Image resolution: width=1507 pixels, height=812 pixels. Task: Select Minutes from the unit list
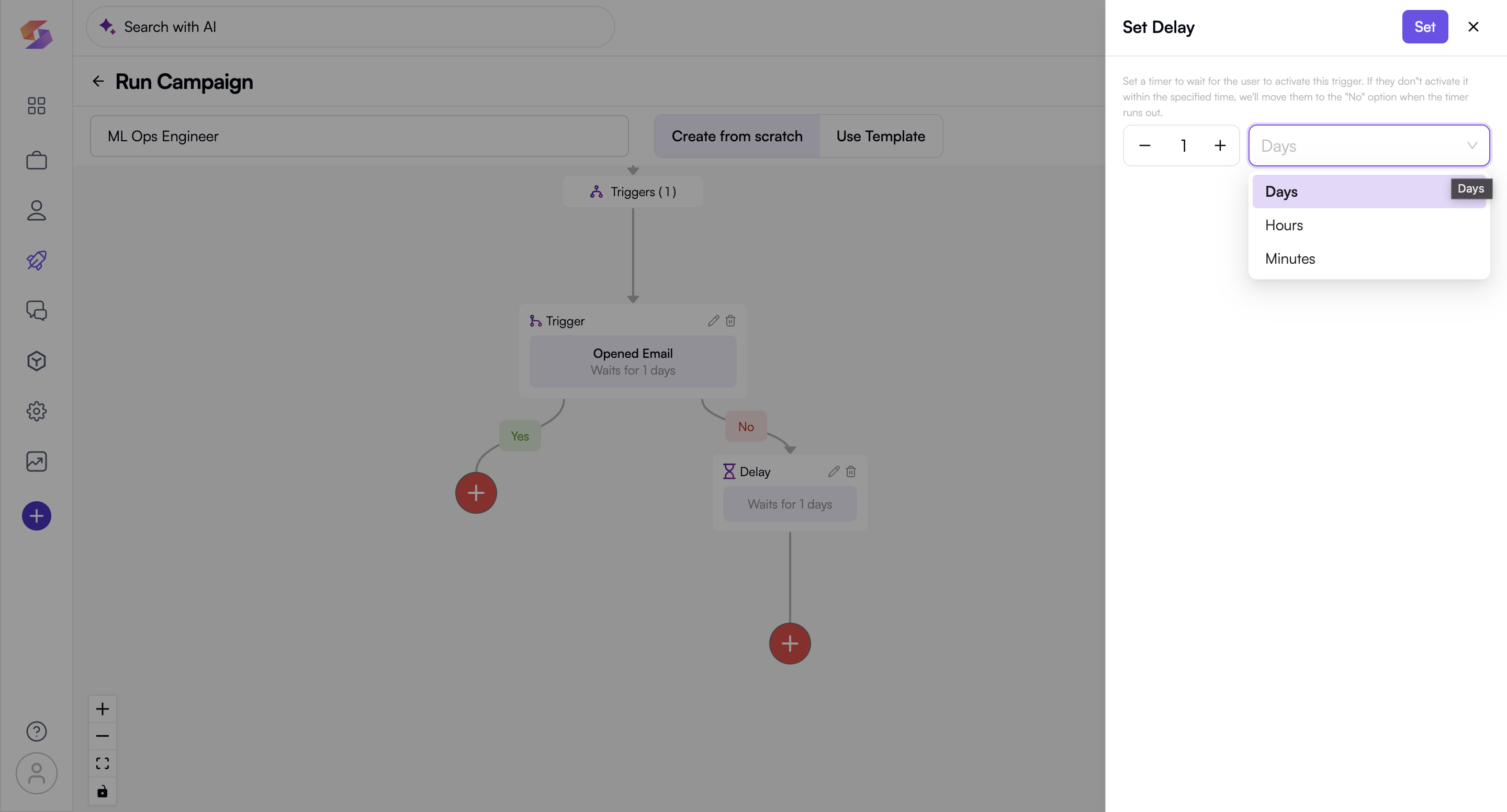(1368, 258)
